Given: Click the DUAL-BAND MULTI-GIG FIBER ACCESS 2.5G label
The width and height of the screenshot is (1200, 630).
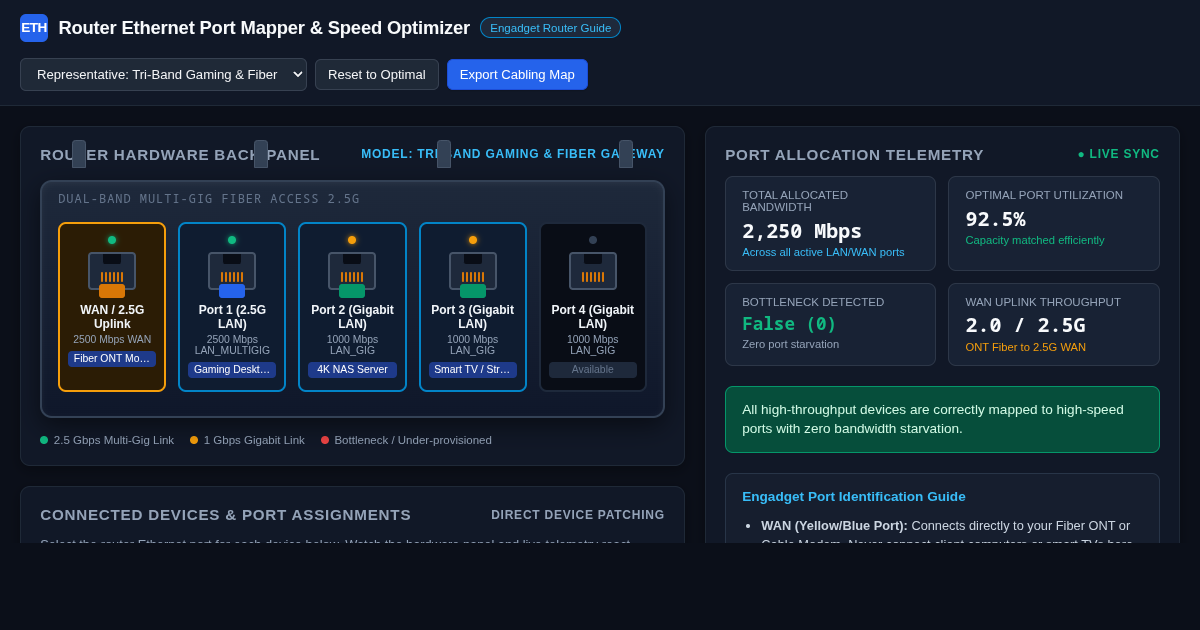Looking at the screenshot, I should click(x=209, y=199).
